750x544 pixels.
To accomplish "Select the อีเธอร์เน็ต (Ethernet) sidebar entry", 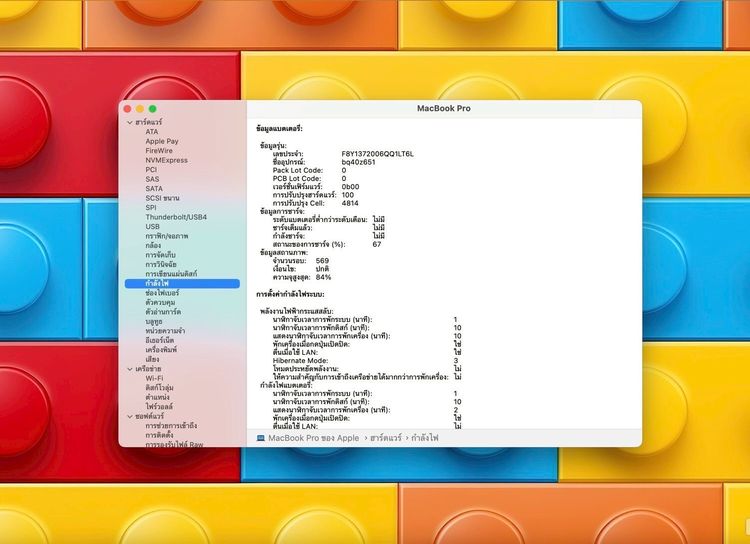I will pyautogui.click(x=160, y=340).
